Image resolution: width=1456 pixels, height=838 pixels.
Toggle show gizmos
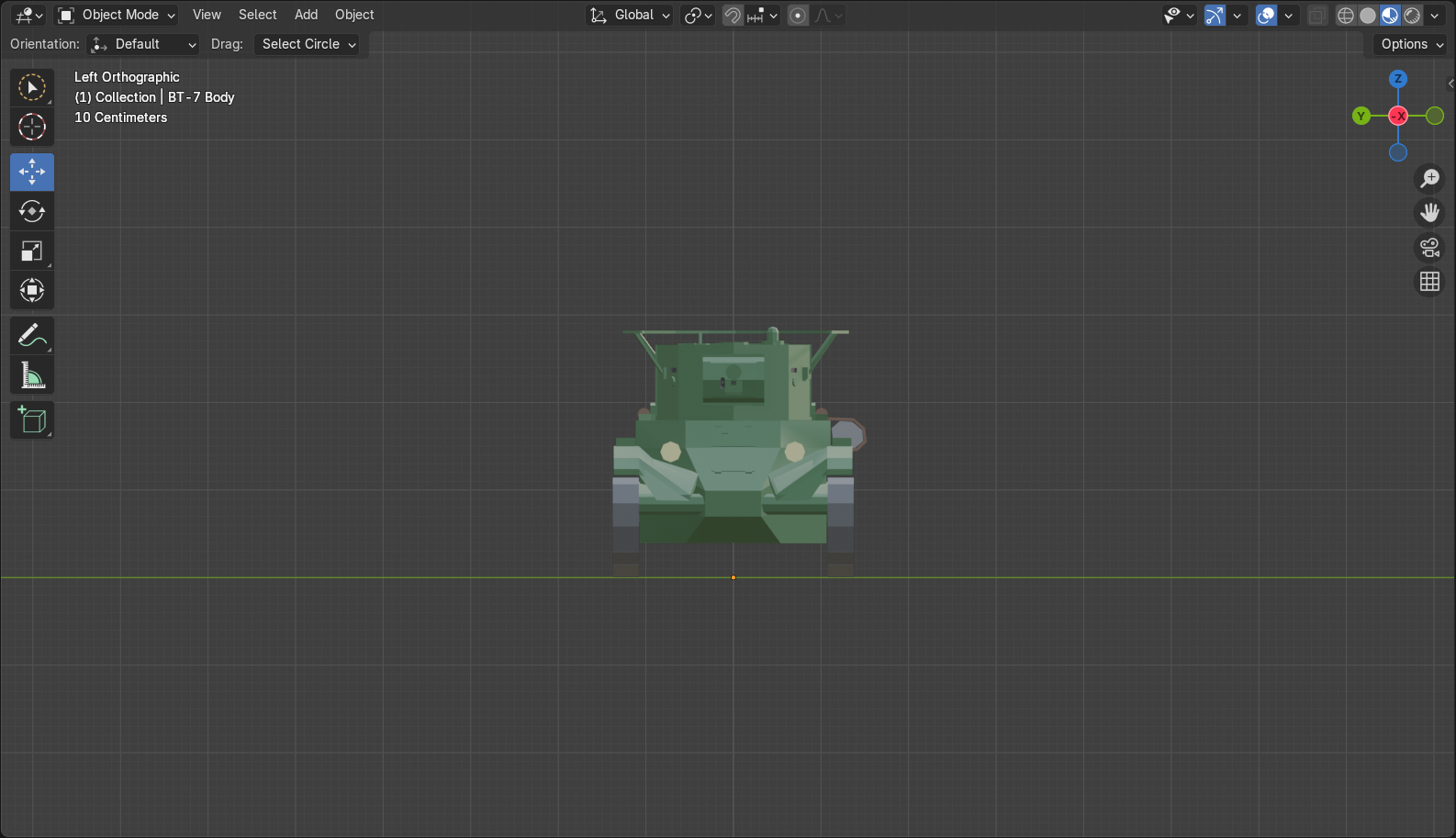pyautogui.click(x=1215, y=15)
